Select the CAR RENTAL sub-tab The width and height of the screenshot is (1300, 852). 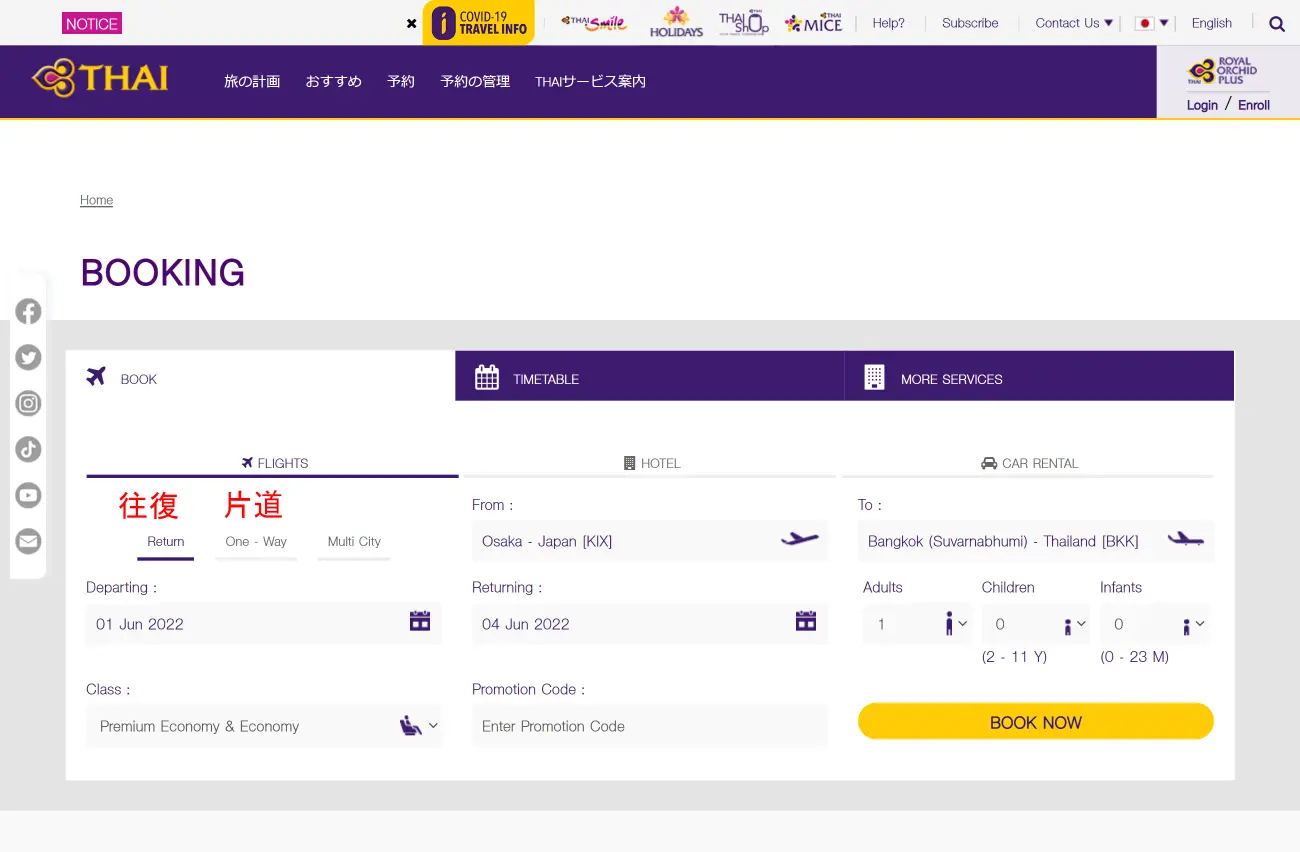(x=1028, y=463)
